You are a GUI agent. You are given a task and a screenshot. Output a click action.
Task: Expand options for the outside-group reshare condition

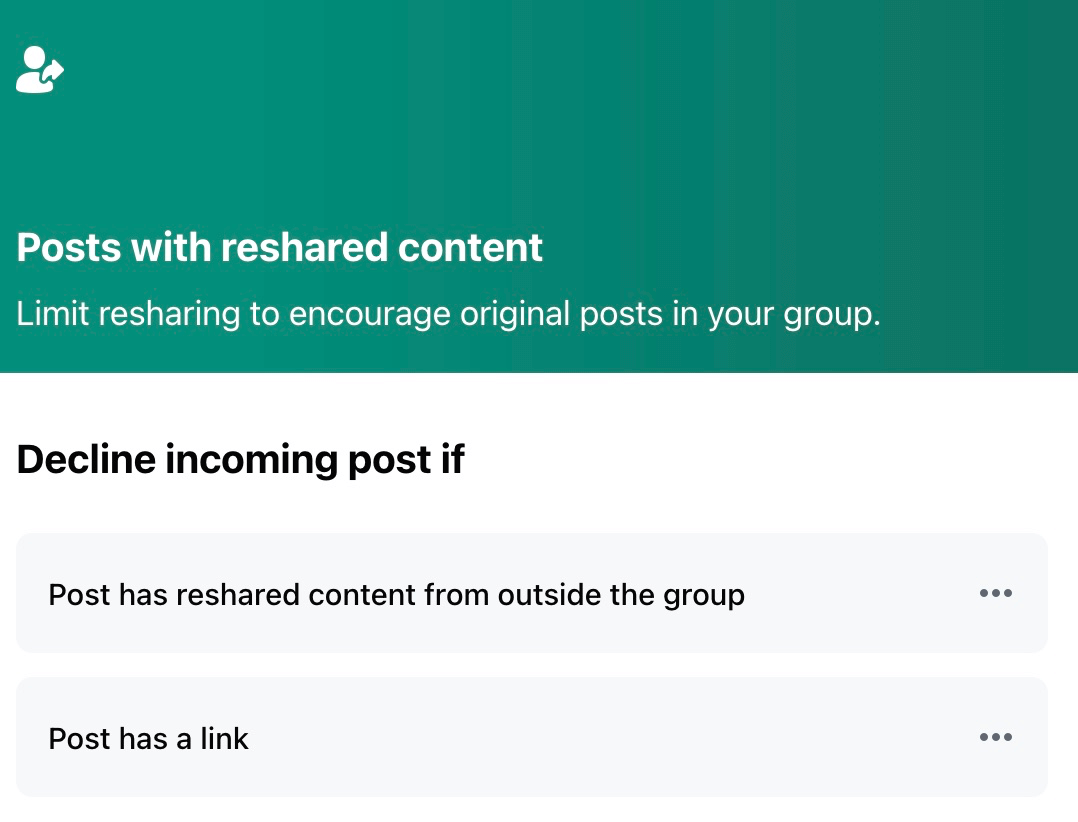996,593
